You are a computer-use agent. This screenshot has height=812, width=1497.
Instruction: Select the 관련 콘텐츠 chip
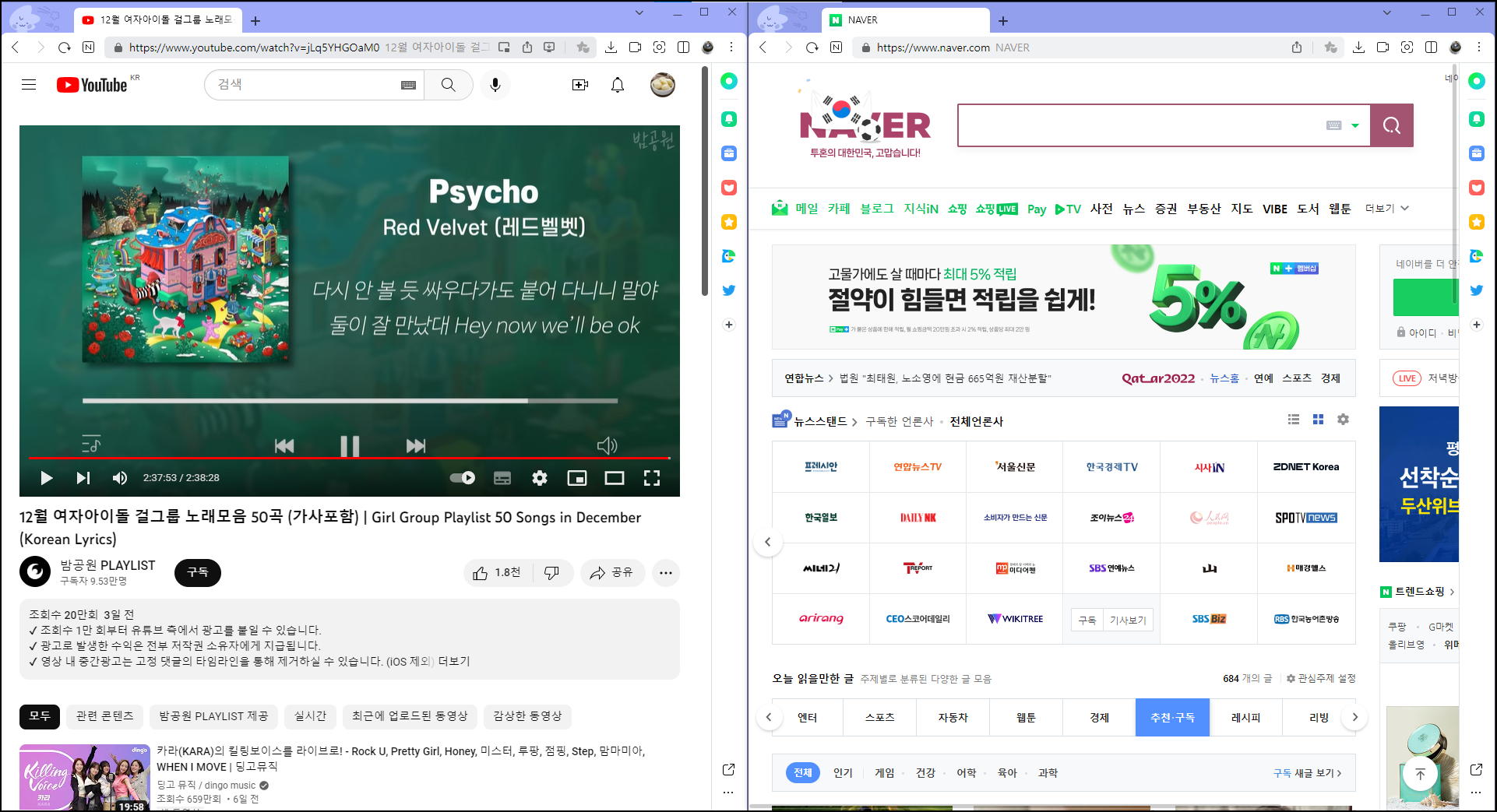105,716
